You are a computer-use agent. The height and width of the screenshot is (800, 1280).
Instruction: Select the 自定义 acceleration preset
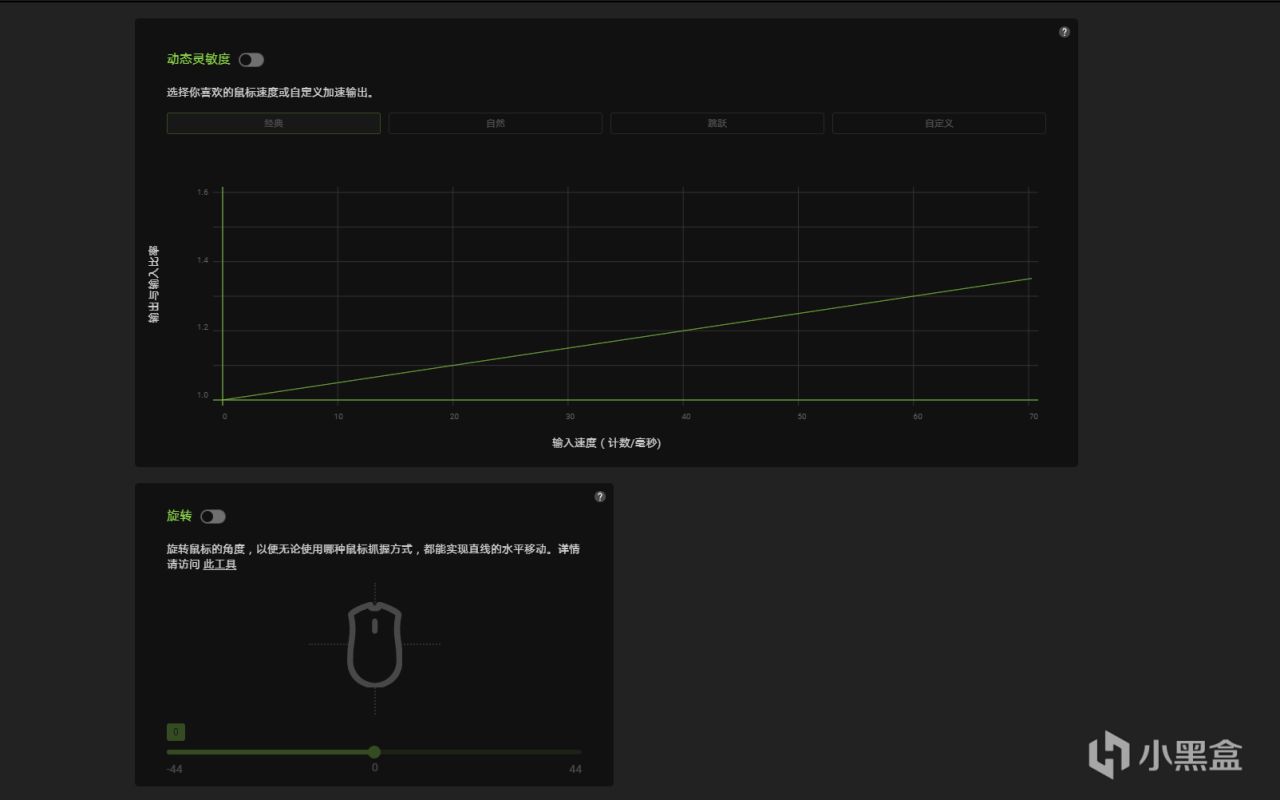939,123
